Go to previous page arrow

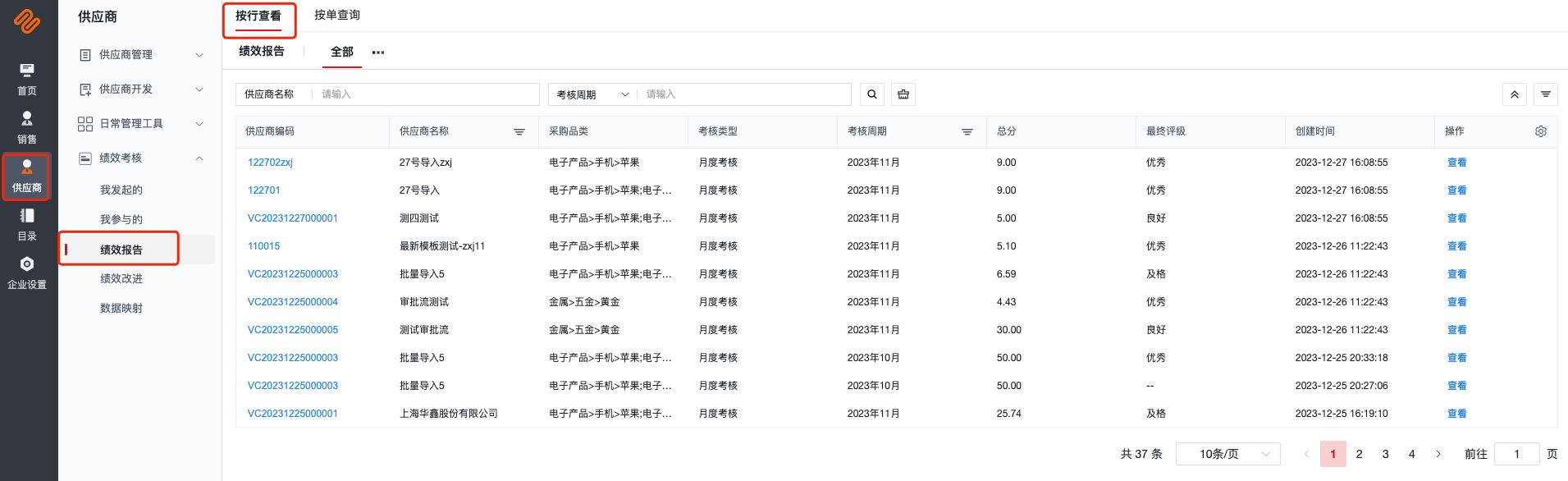[1306, 454]
